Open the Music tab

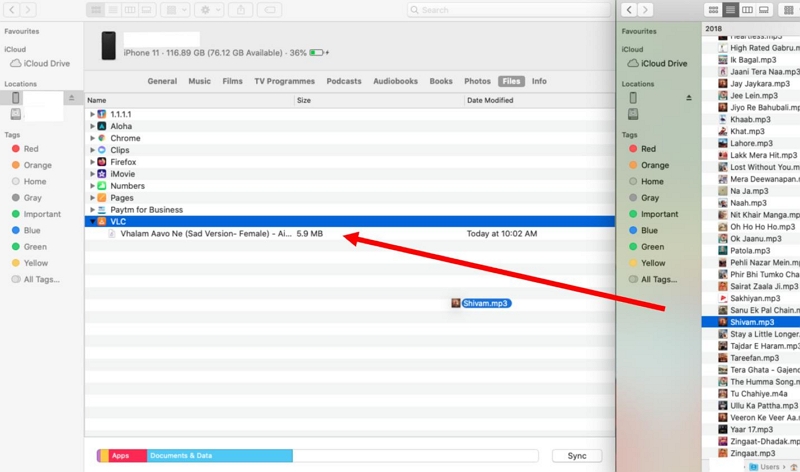point(199,81)
